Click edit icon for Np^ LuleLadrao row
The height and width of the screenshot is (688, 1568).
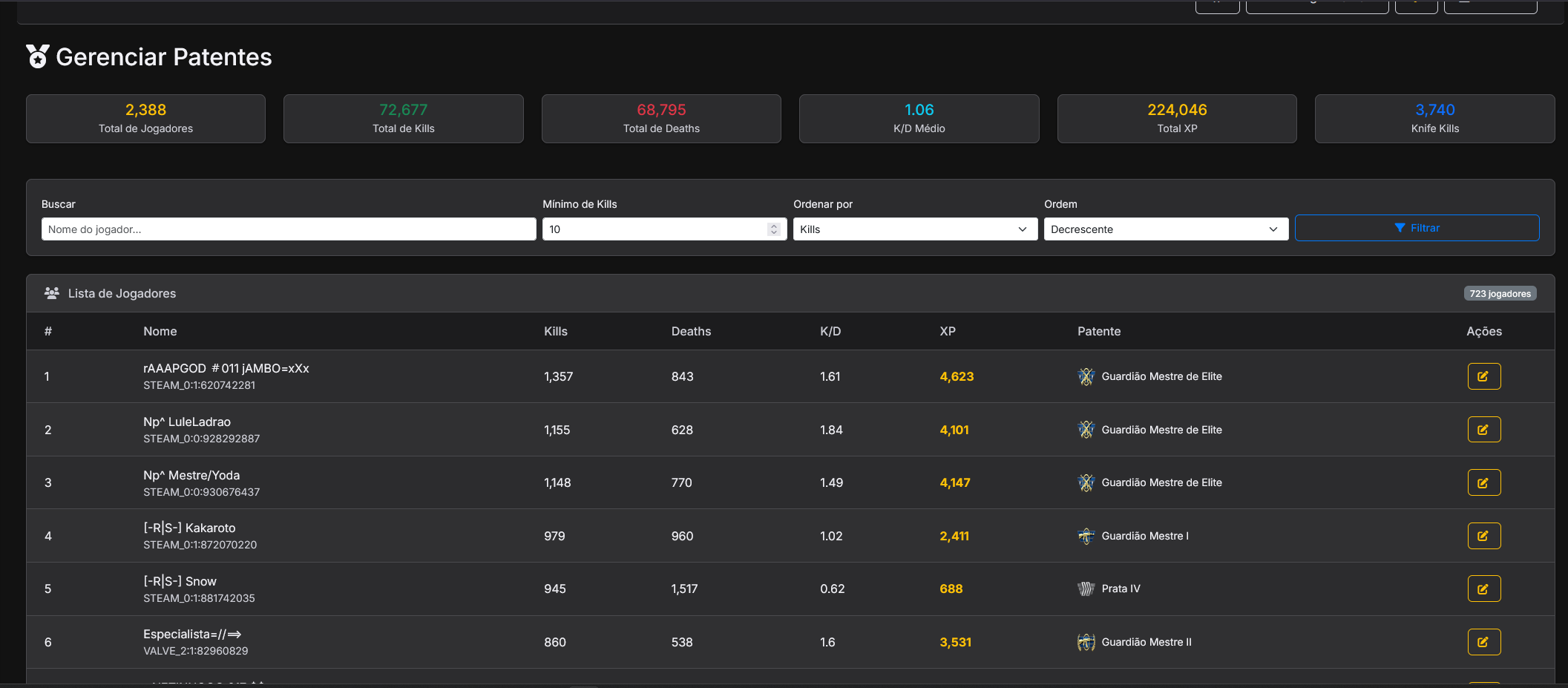coord(1483,430)
